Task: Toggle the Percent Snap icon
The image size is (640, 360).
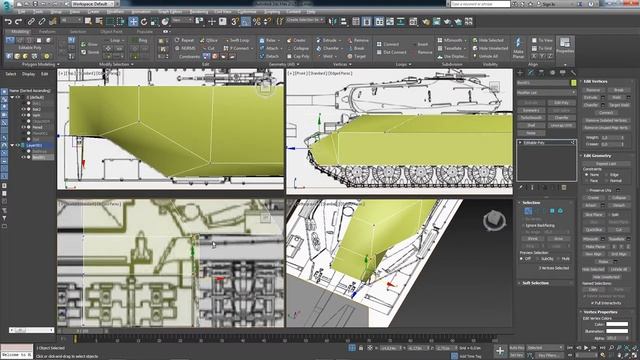Action: (x=256, y=21)
